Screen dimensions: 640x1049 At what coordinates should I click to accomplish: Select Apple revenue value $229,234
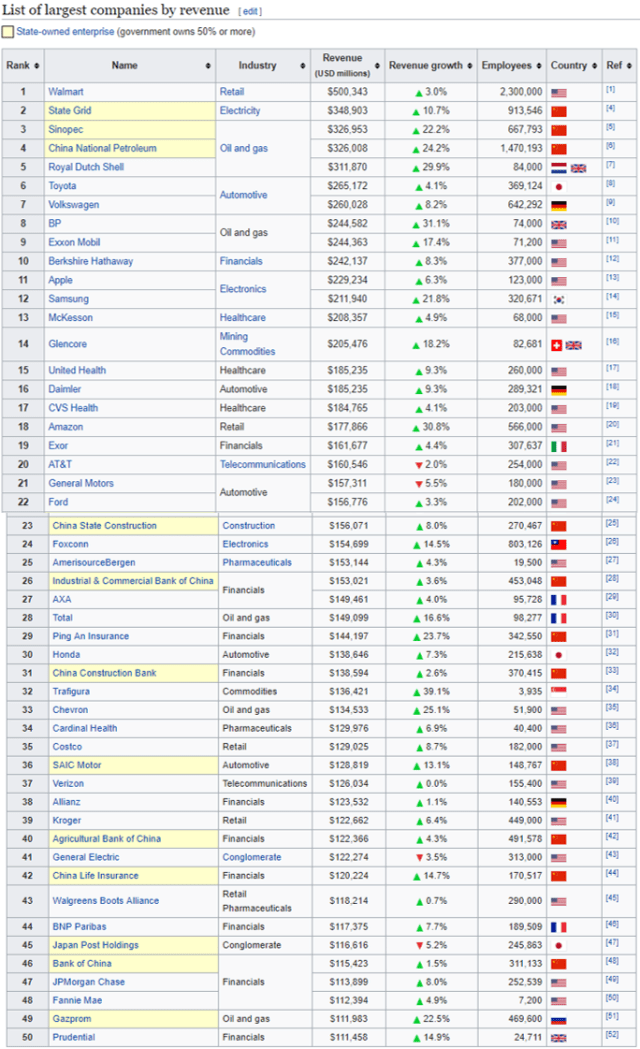pyautogui.click(x=347, y=280)
